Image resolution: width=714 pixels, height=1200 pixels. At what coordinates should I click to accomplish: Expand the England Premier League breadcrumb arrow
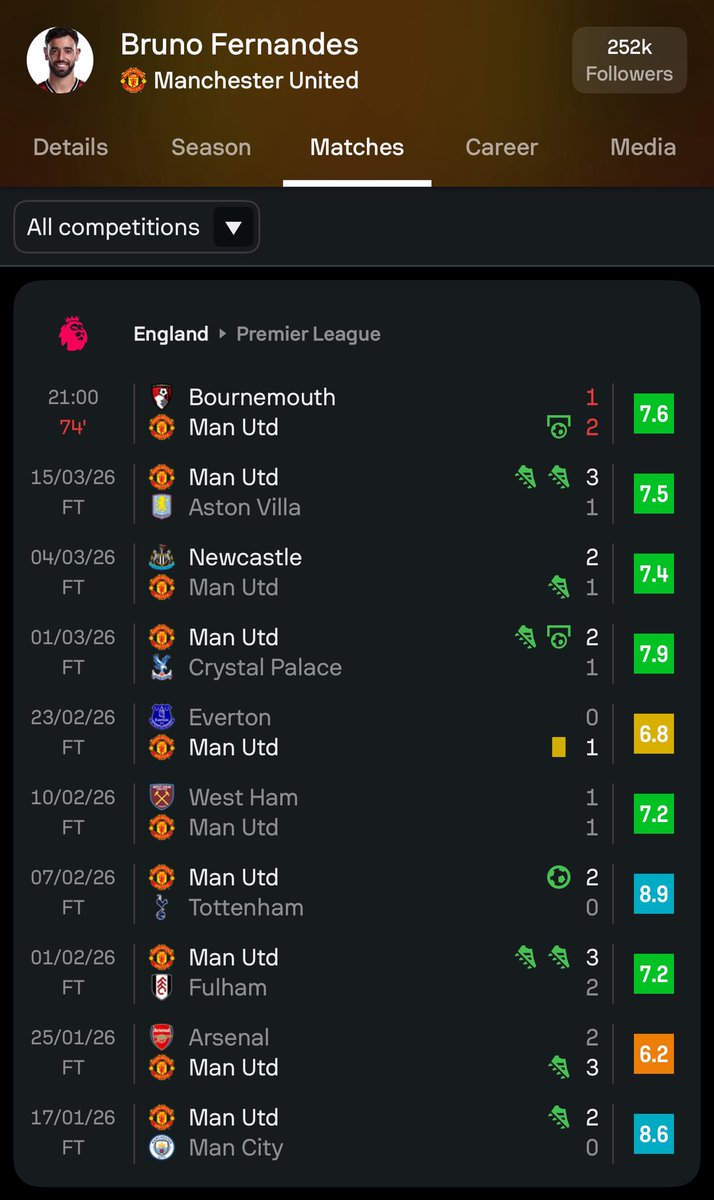click(x=222, y=334)
